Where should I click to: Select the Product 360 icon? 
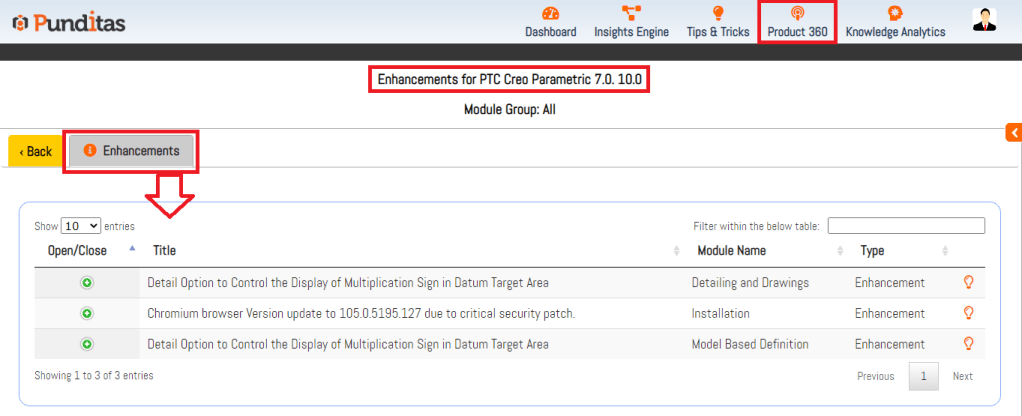point(797,14)
